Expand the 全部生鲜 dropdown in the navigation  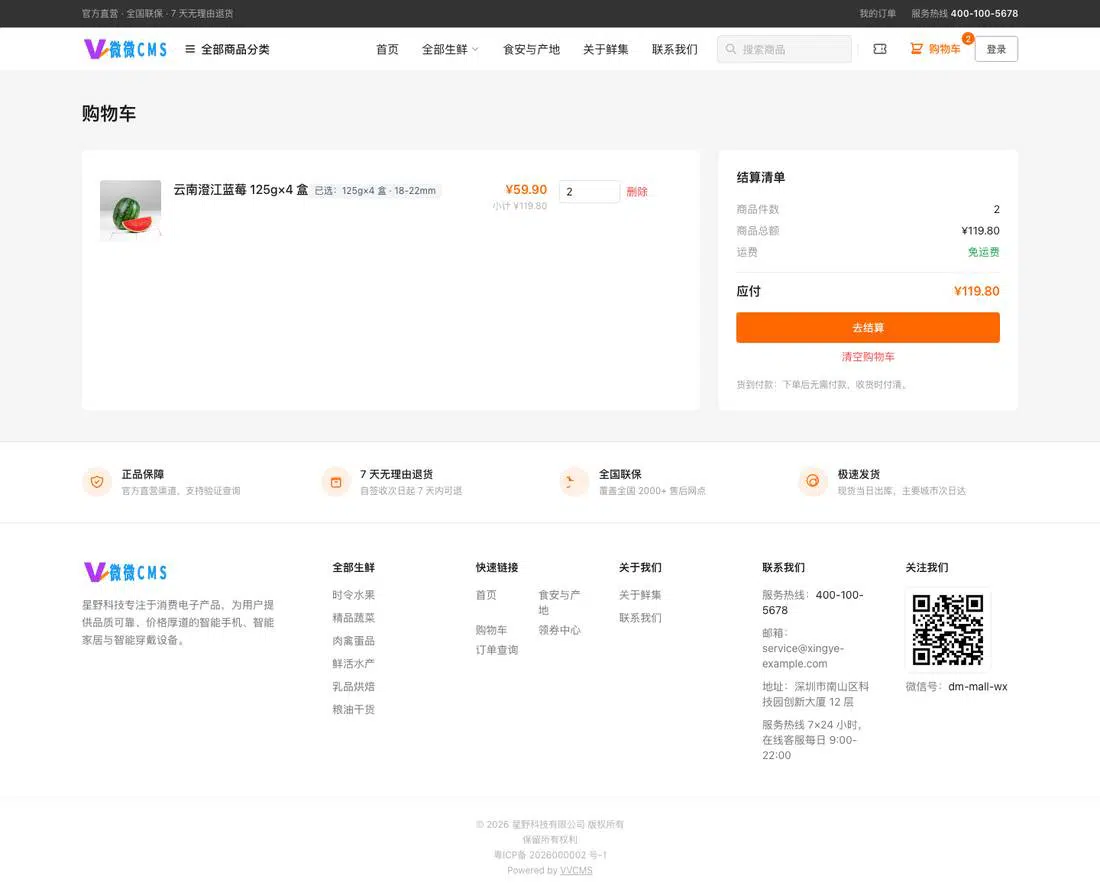[450, 49]
